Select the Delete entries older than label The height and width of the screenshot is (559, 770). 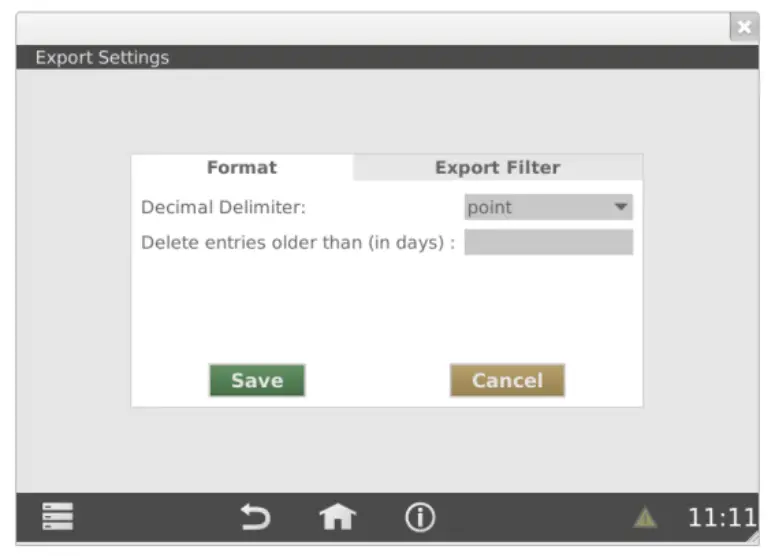click(298, 243)
